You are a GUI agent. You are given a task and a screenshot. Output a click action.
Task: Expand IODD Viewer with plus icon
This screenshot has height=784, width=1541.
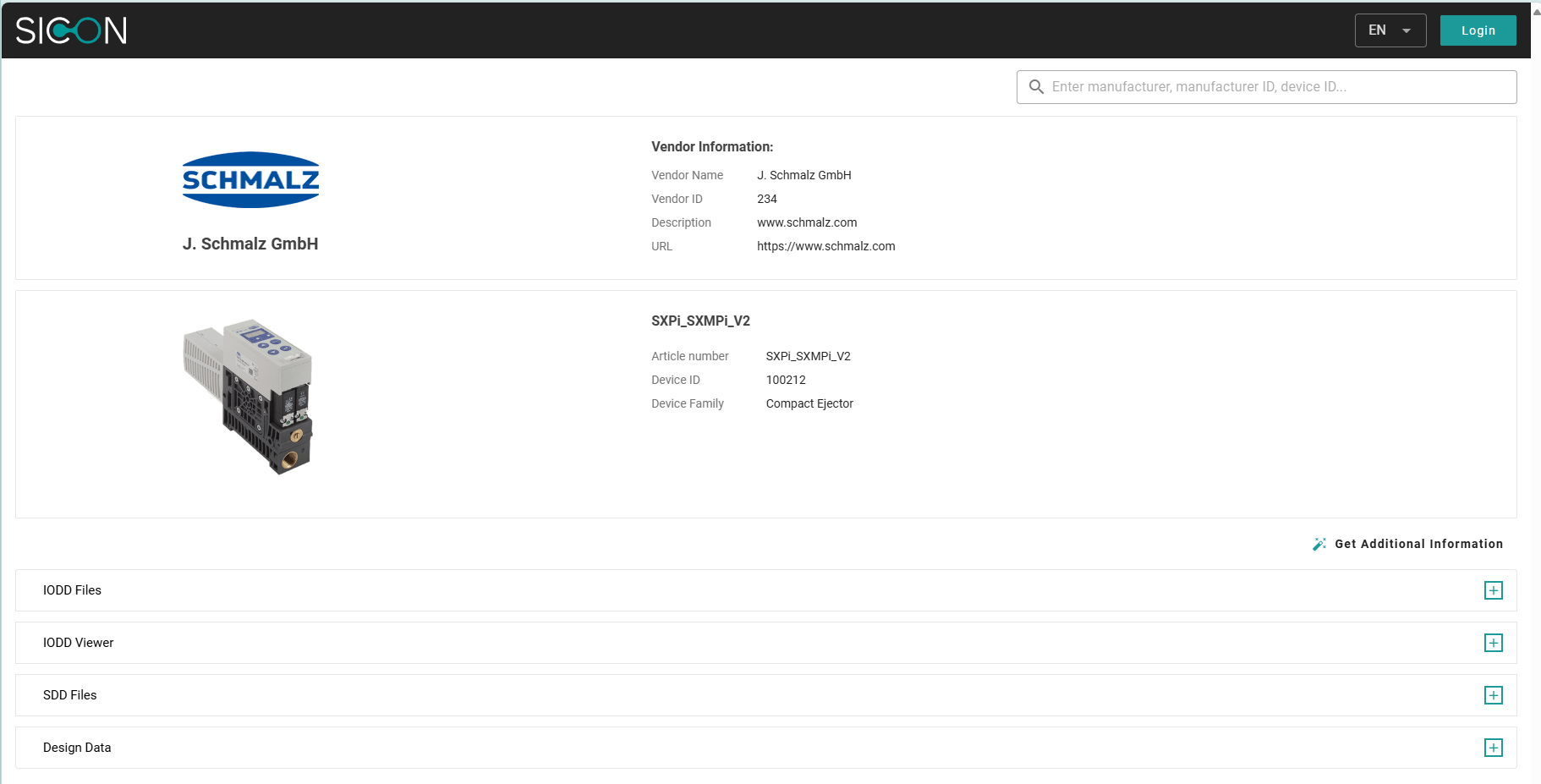pos(1493,643)
